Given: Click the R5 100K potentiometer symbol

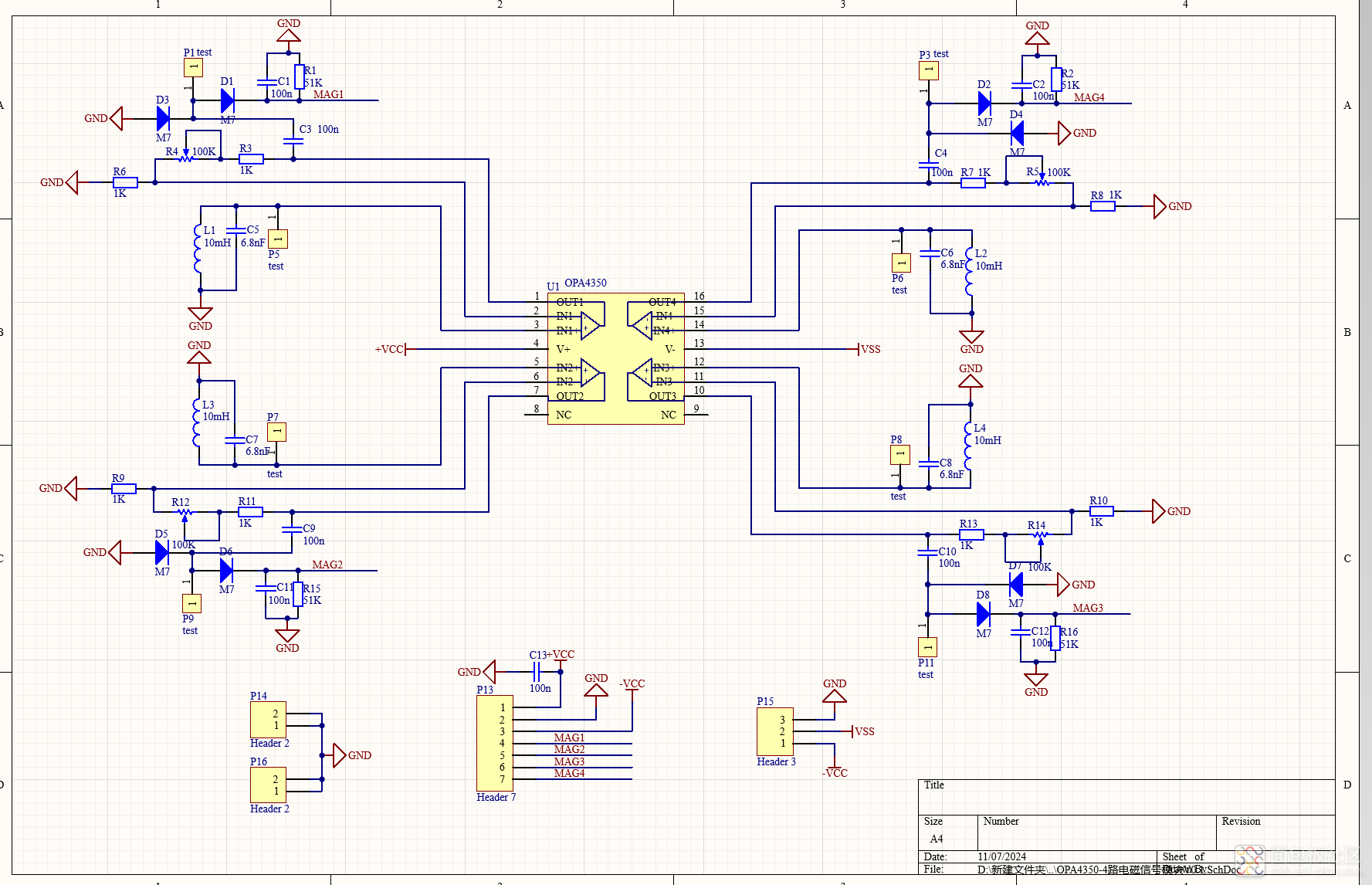Looking at the screenshot, I should 1042,180.
